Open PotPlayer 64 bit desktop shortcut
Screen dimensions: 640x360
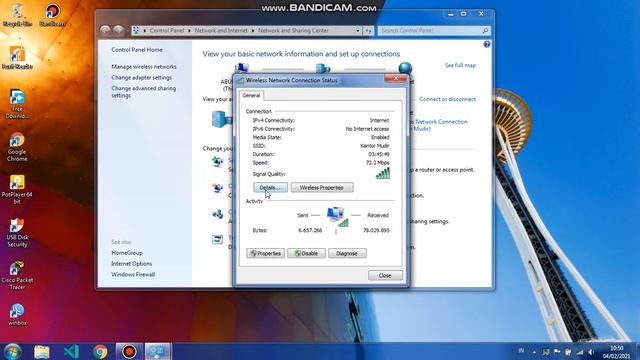coord(17,190)
